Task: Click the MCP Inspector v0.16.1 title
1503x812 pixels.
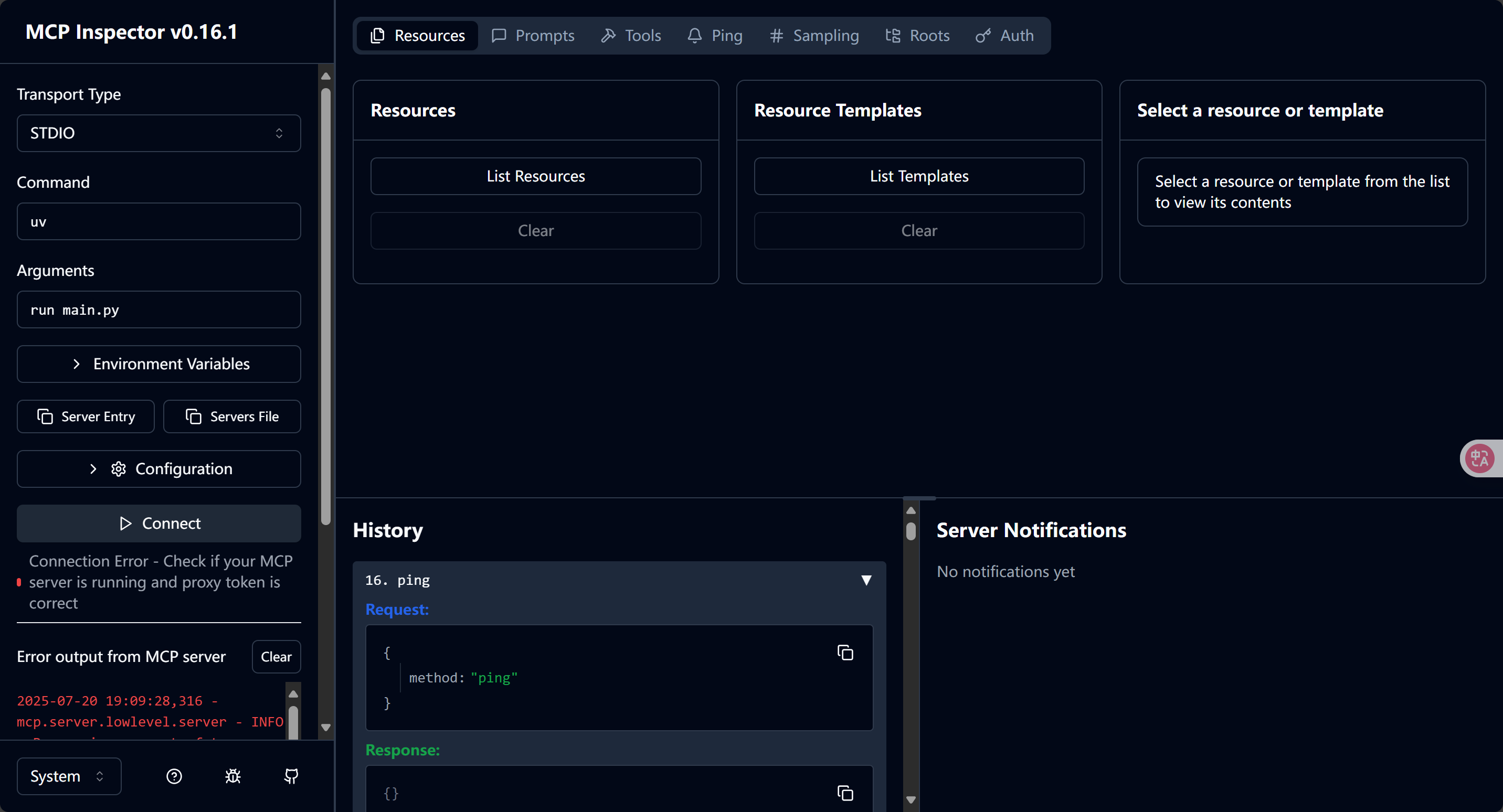Action: [131, 31]
